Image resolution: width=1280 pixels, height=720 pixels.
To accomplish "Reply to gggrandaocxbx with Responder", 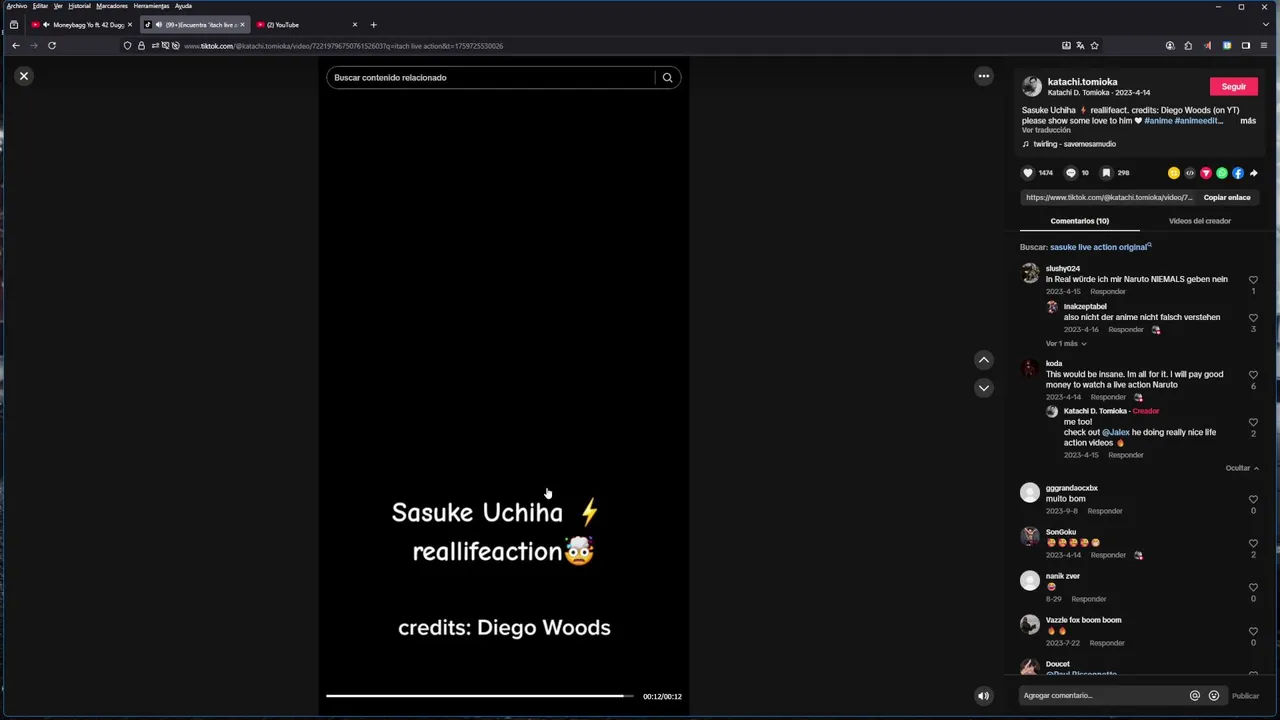I will coord(1105,511).
